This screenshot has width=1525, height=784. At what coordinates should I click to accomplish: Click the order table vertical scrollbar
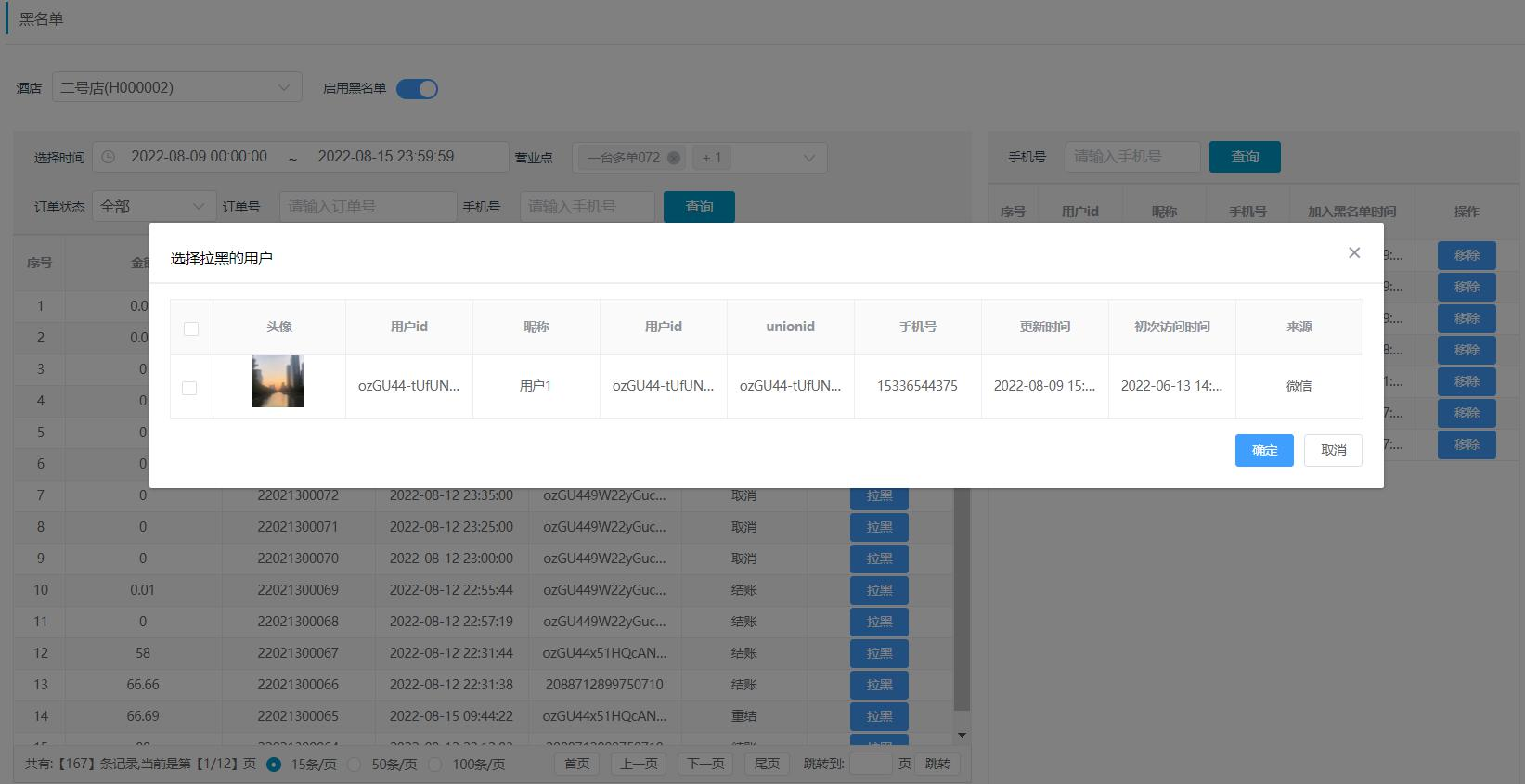[x=962, y=603]
